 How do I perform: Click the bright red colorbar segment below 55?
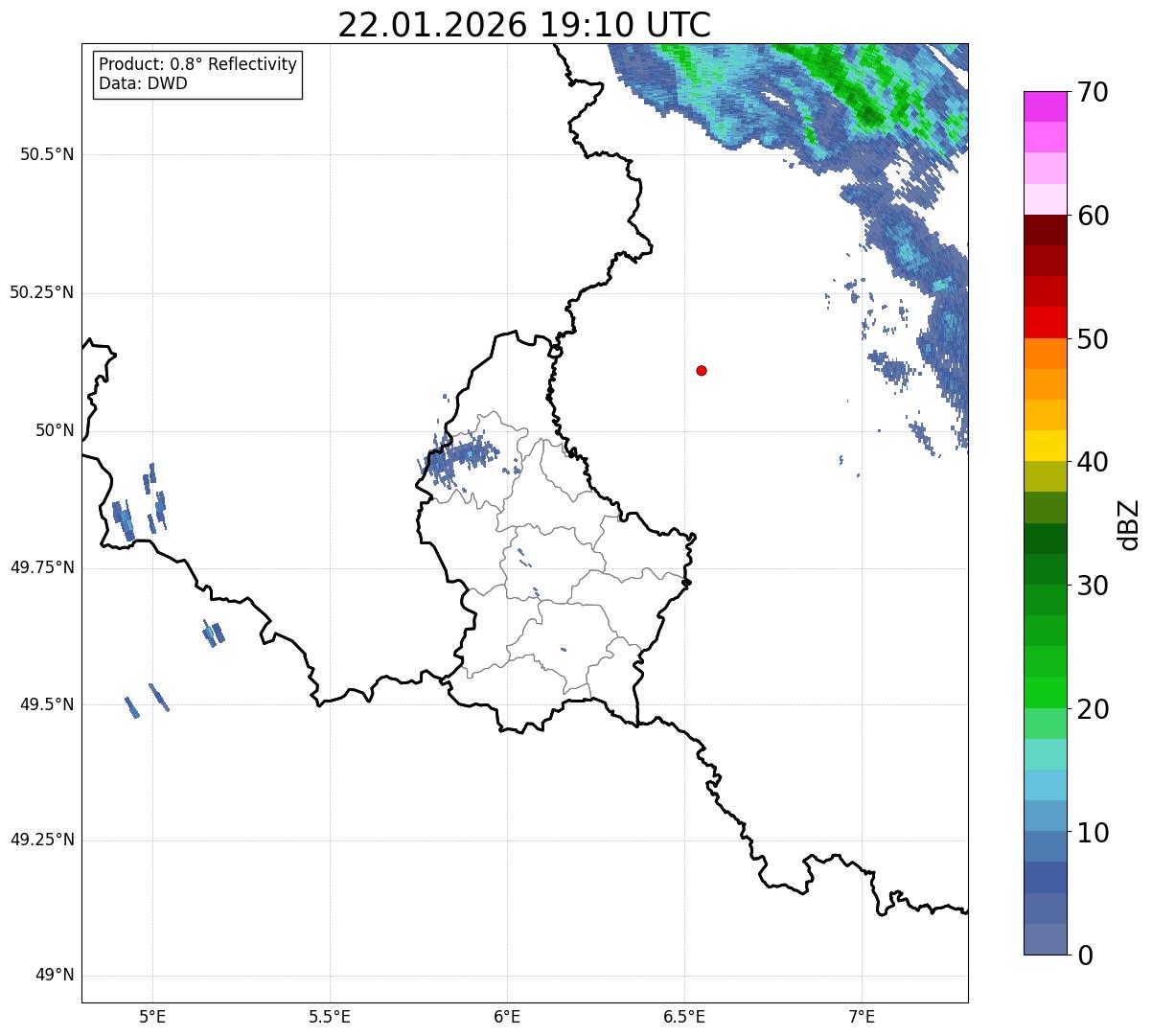point(1045,322)
